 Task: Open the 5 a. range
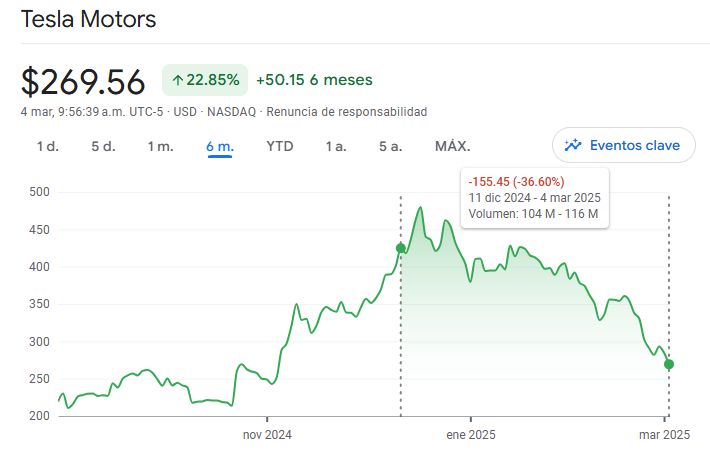click(390, 146)
